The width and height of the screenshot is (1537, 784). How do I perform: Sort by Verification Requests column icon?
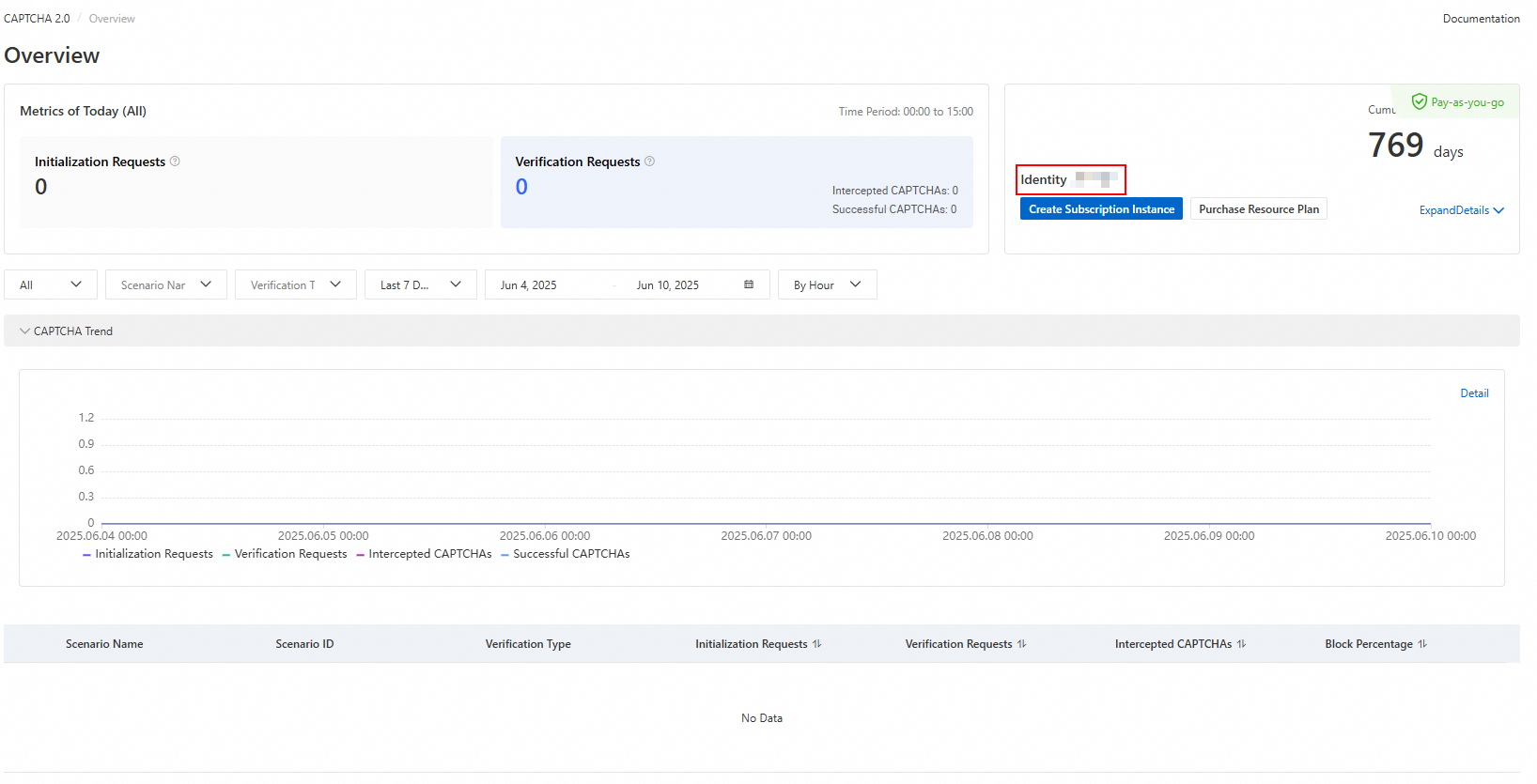(x=1022, y=644)
